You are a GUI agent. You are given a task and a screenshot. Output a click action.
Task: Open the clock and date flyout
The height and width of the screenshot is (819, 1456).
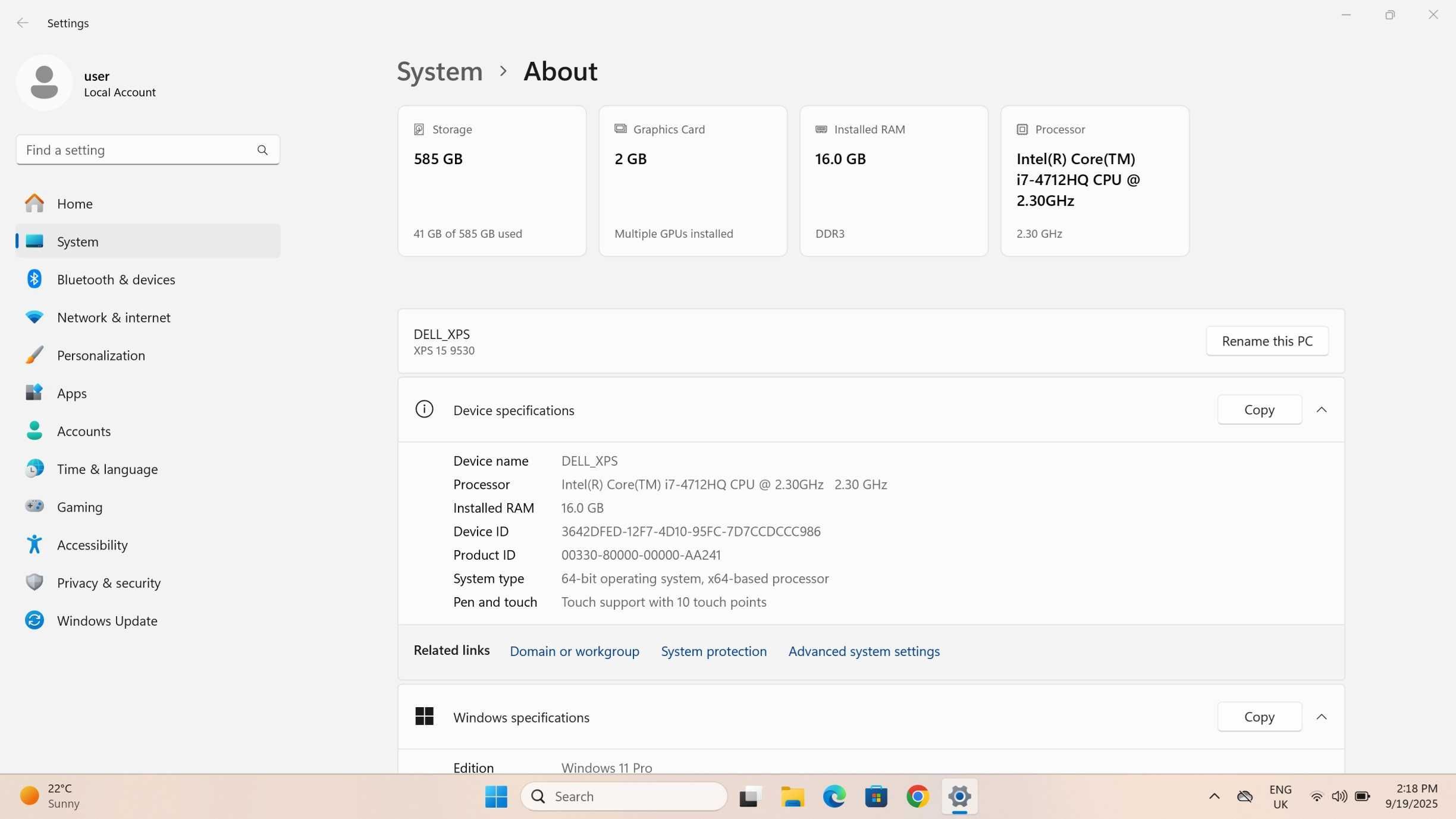1411,796
